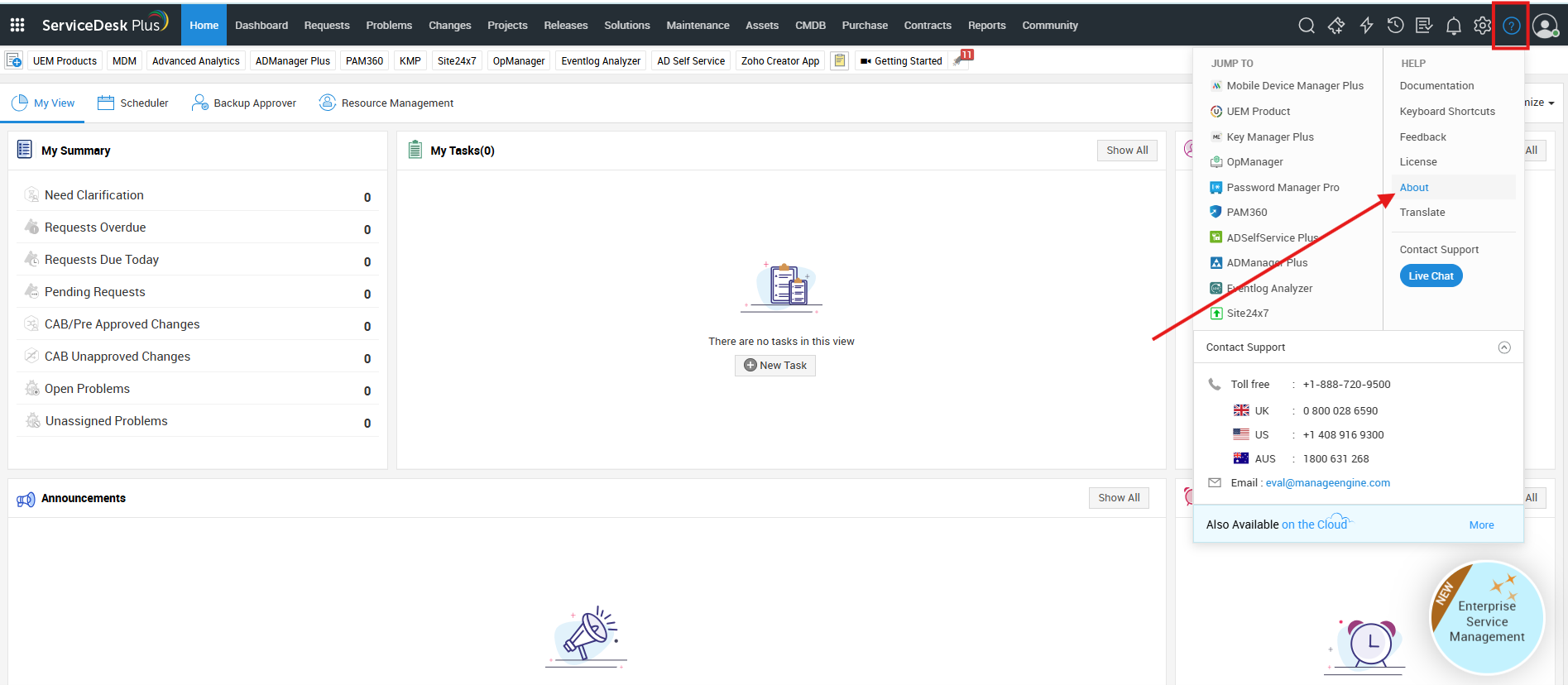
Task: Open the task checklist icon in header
Action: pos(1424,26)
